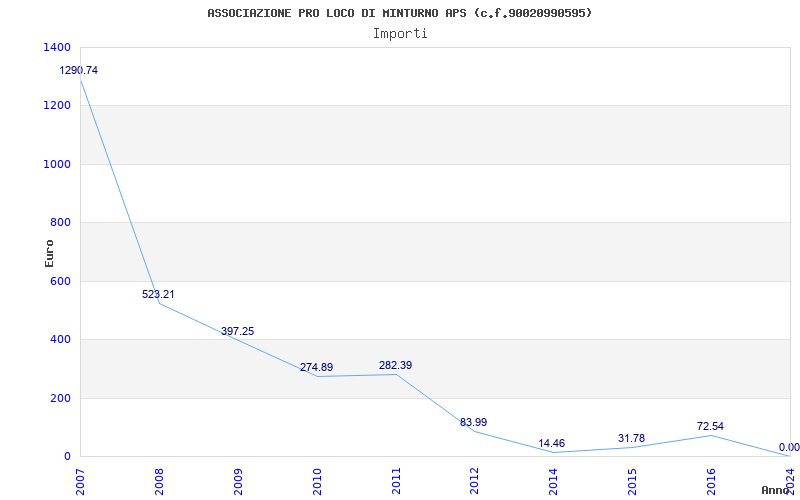The height and width of the screenshot is (500, 800).
Task: Click the 2012 x-axis year label
Action: pos(474,482)
